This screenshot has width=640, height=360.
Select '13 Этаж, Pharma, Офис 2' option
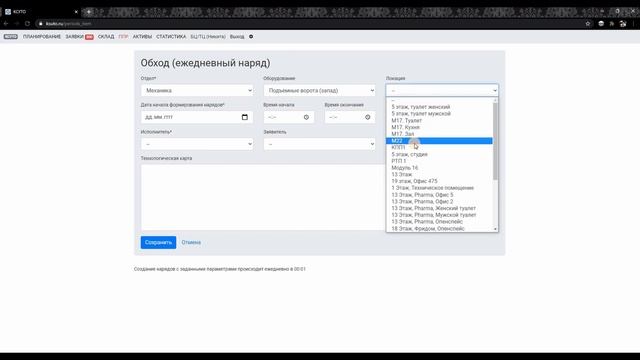[439, 202]
